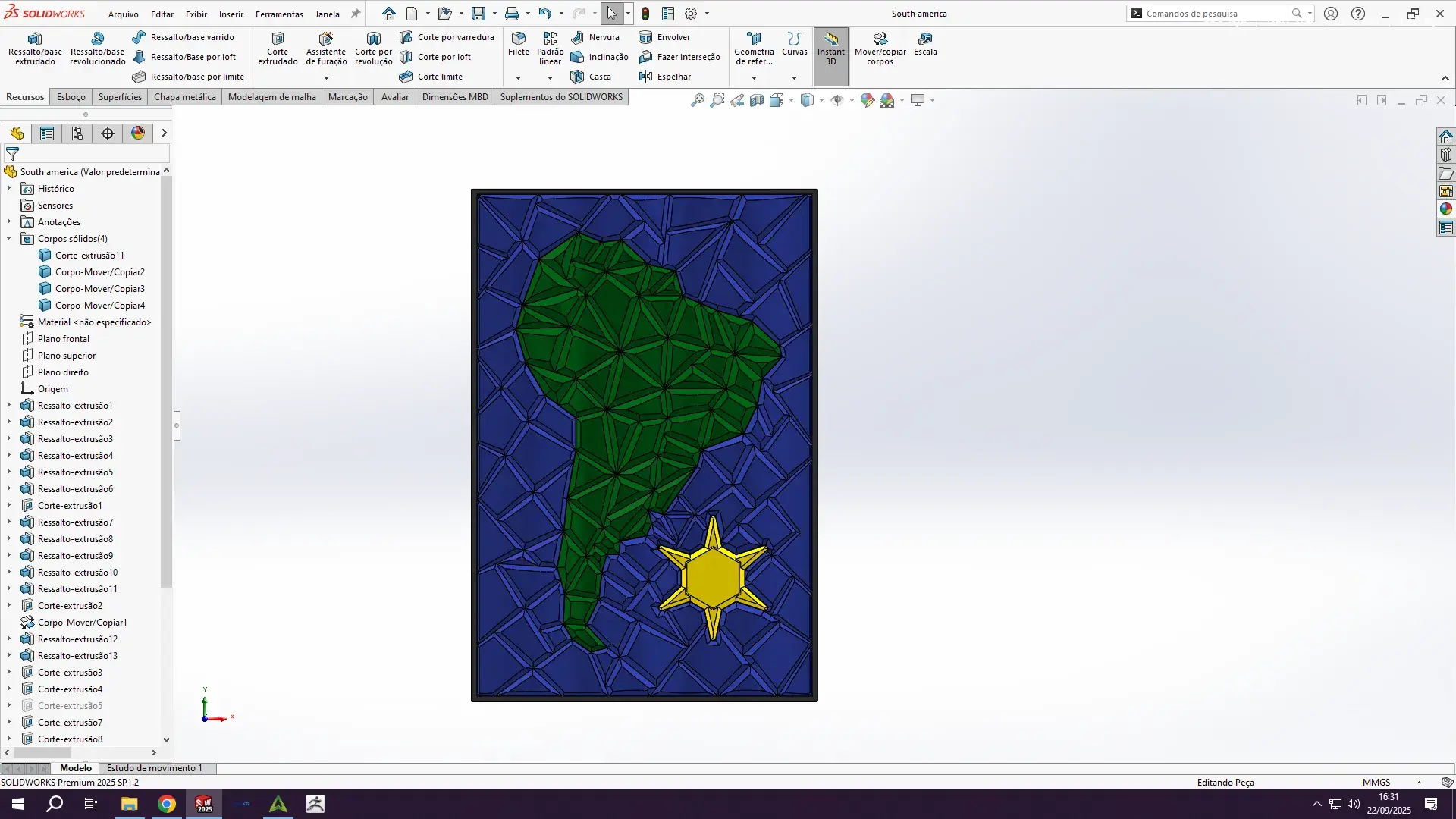This screenshot has width=1456, height=819.
Task: Switch to the Chapa metálica tab
Action: pos(185,97)
